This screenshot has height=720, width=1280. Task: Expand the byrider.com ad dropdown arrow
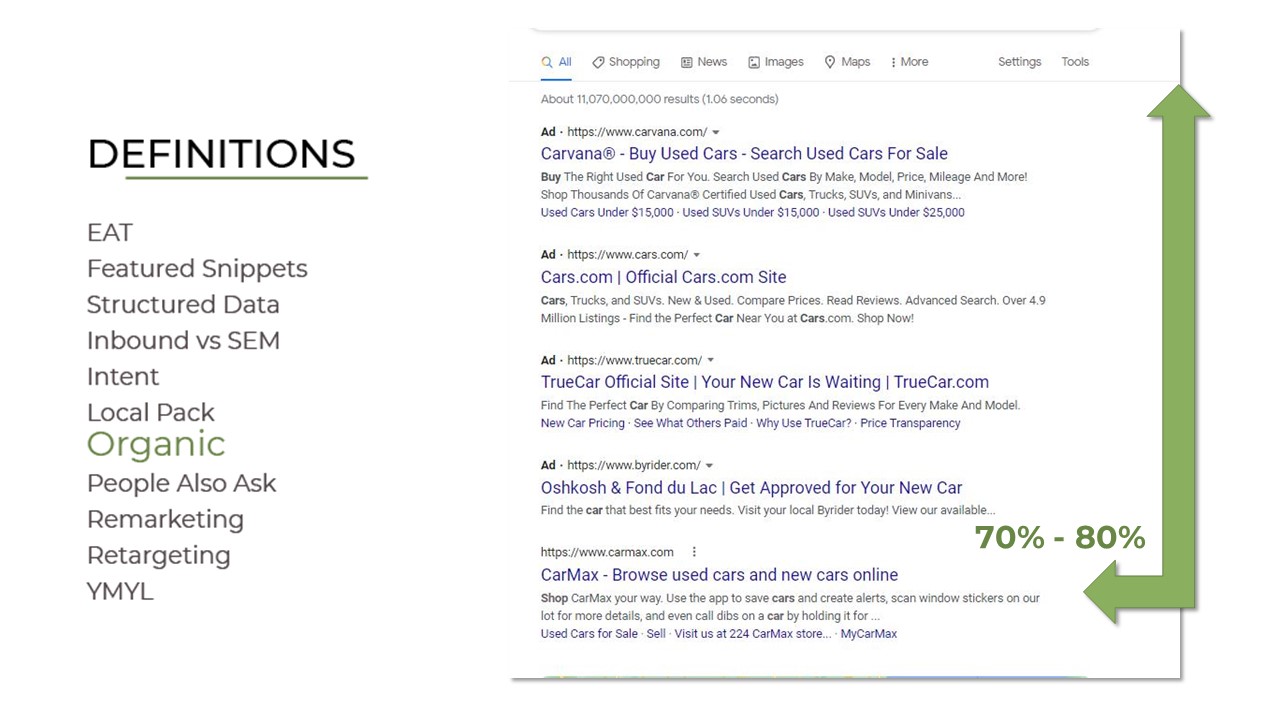point(709,466)
